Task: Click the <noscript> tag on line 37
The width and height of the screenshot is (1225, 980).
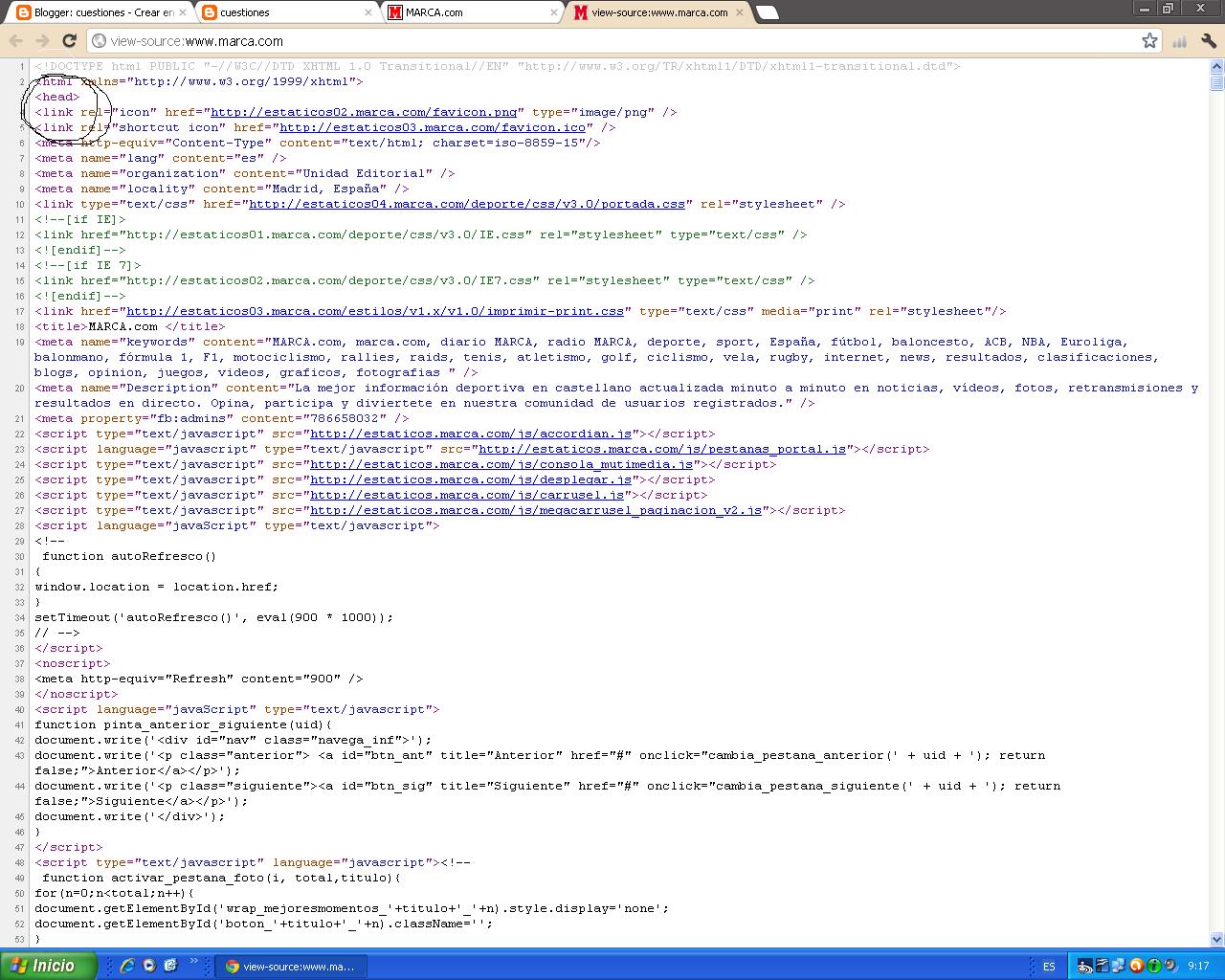Action: [73, 663]
